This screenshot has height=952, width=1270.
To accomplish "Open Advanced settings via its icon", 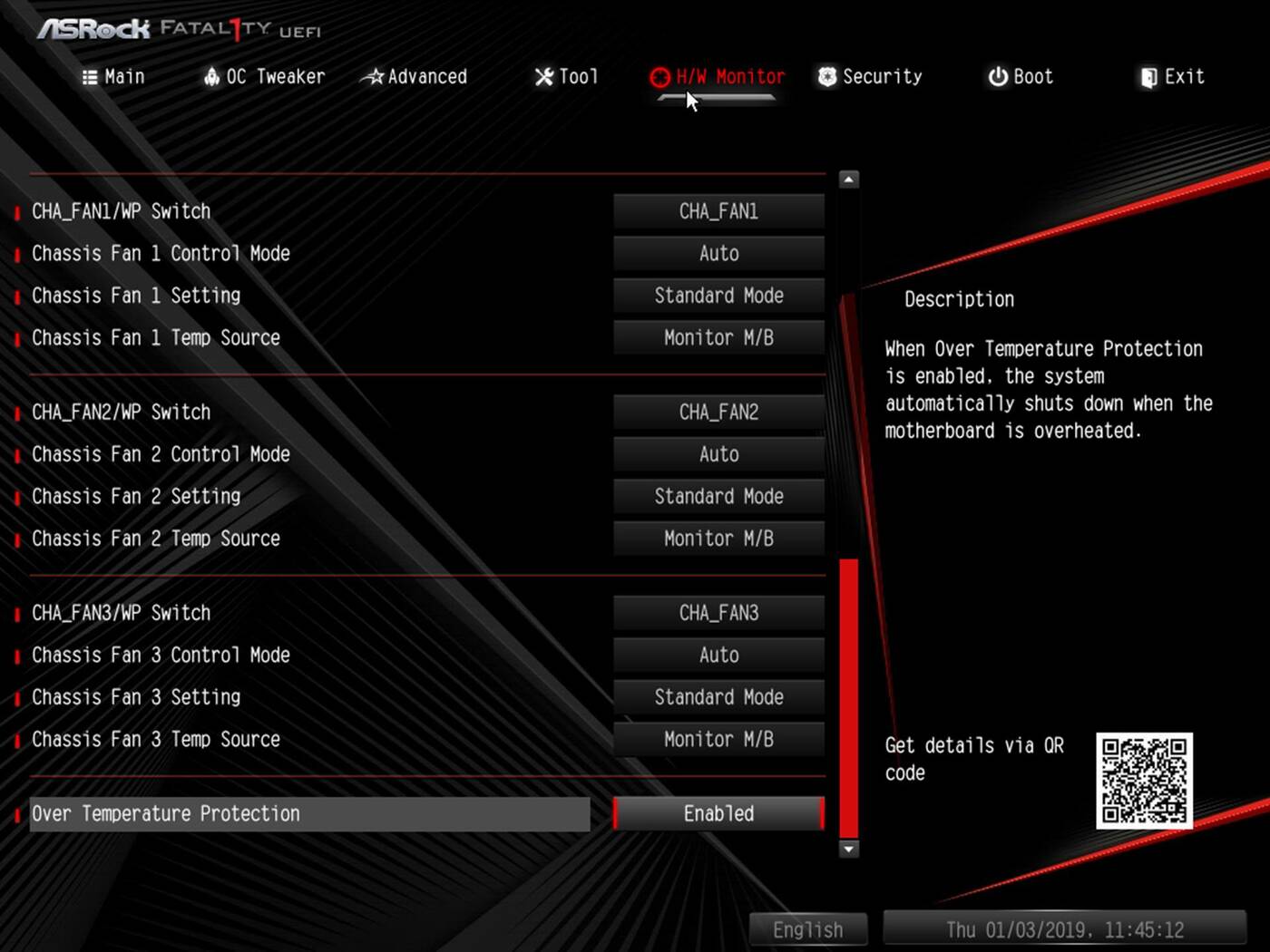I will pos(372,77).
